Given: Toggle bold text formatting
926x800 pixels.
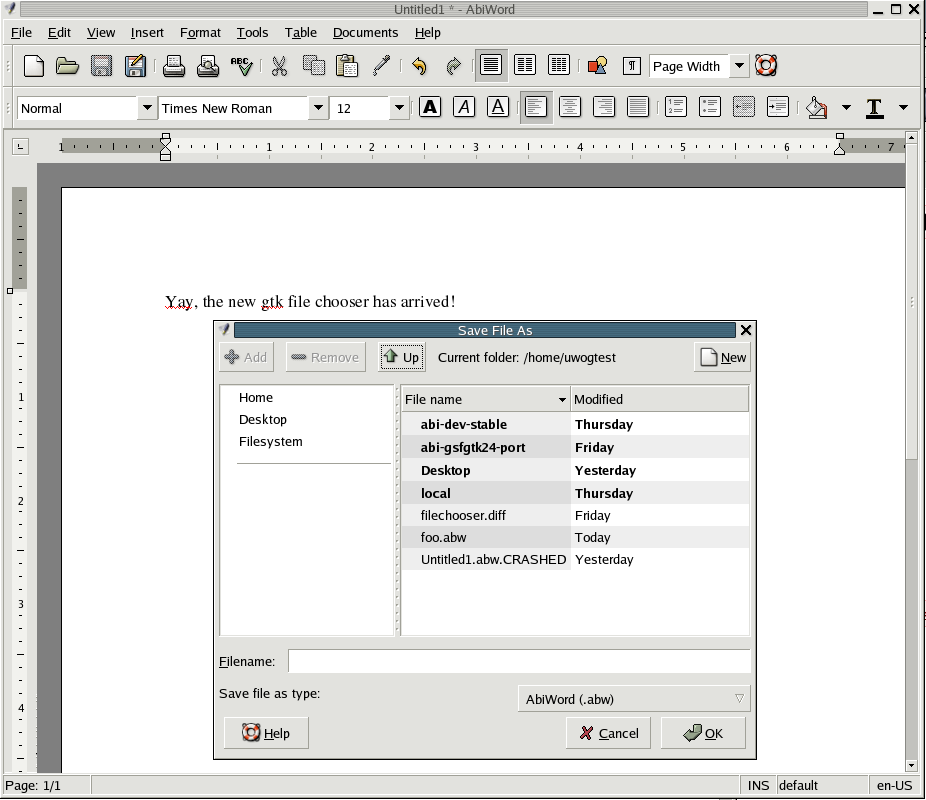Looking at the screenshot, I should [430, 107].
